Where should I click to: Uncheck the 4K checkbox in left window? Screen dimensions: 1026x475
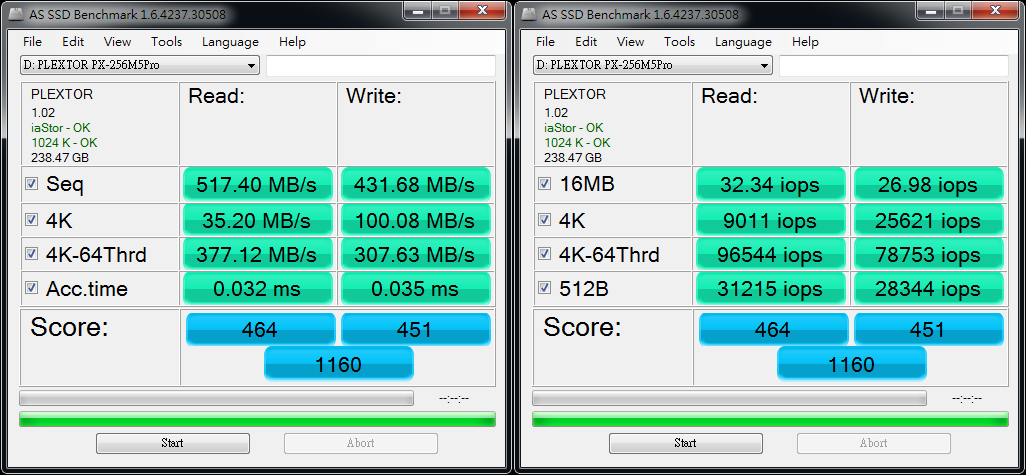(31, 219)
